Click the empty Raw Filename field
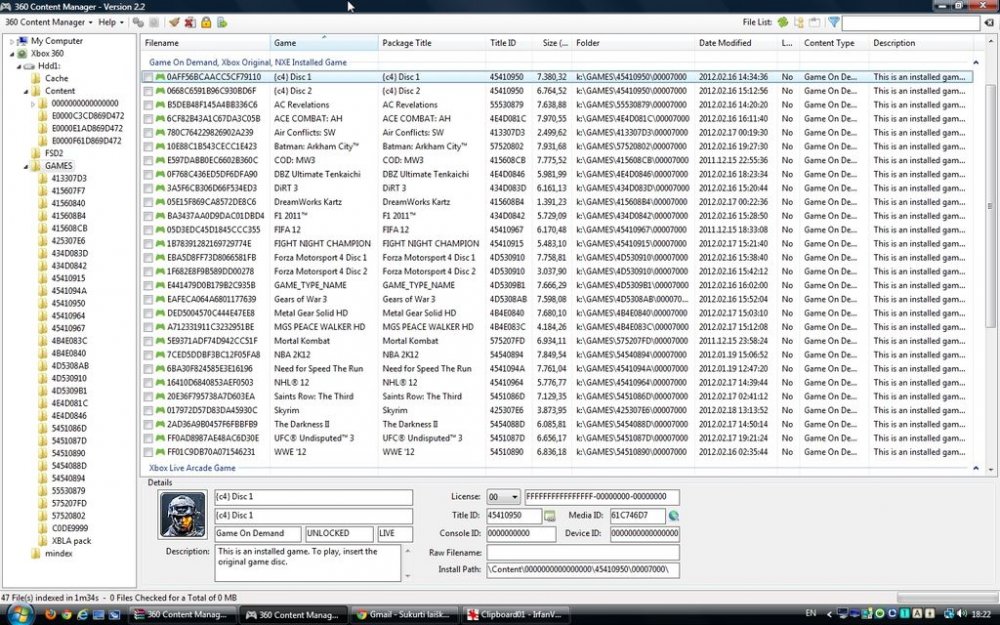 (x=583, y=552)
